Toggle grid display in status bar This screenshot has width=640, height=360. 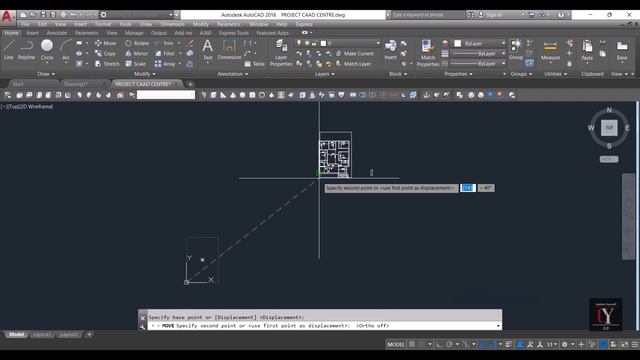tap(412, 344)
